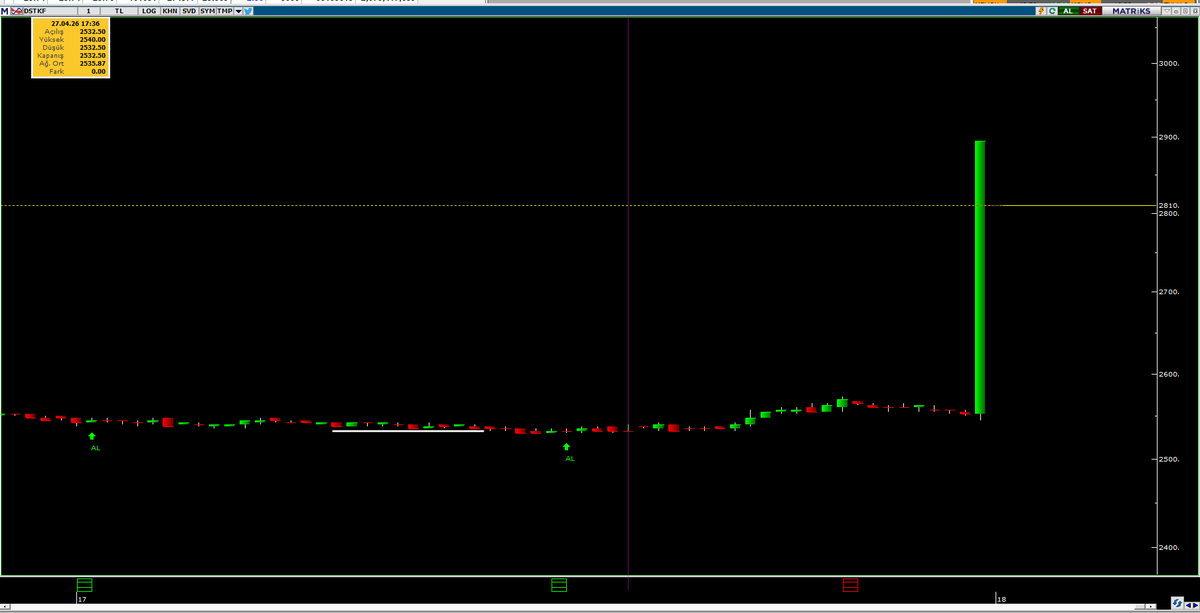
Task: Click the 17 date label on time axis
Action: (82, 599)
